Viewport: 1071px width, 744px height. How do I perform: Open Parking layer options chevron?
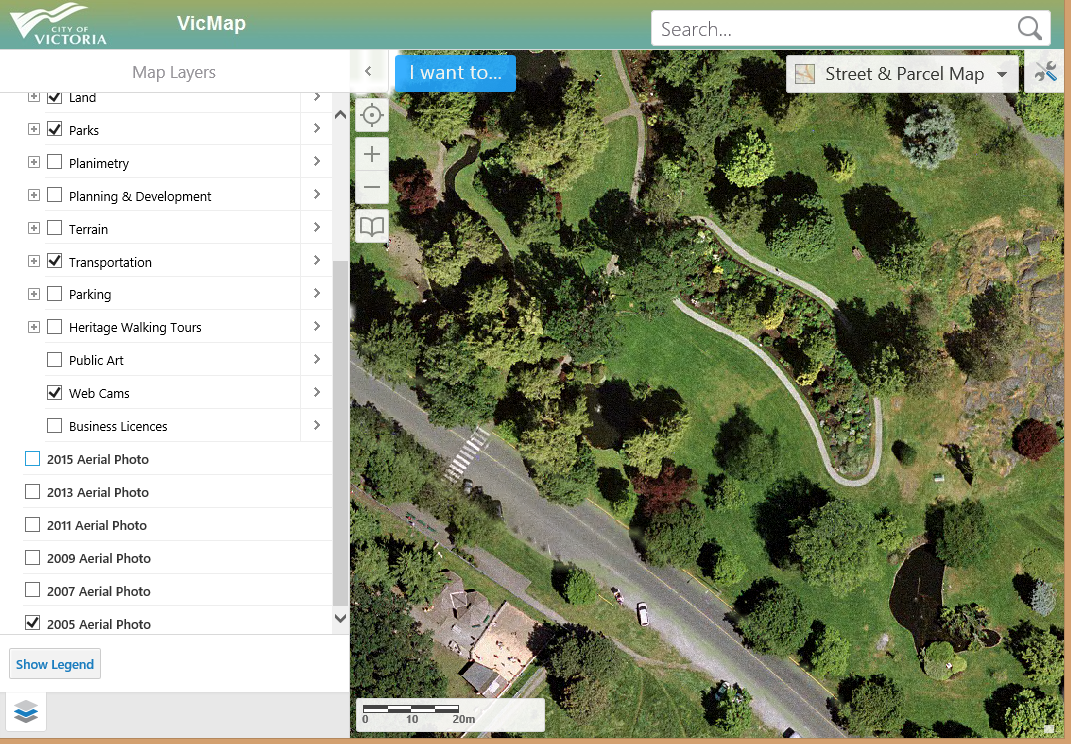316,293
